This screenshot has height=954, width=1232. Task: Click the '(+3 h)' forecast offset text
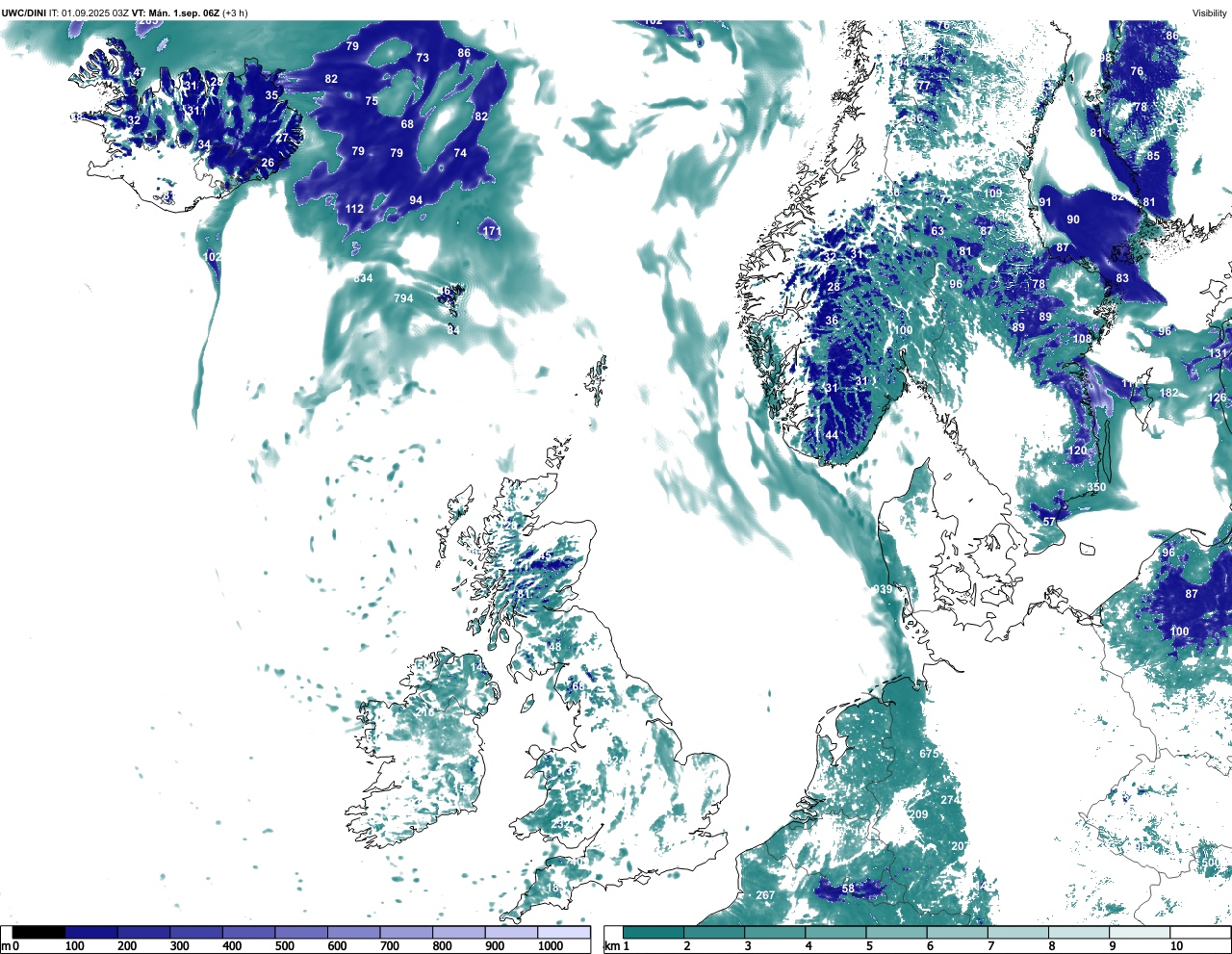pyautogui.click(x=236, y=13)
